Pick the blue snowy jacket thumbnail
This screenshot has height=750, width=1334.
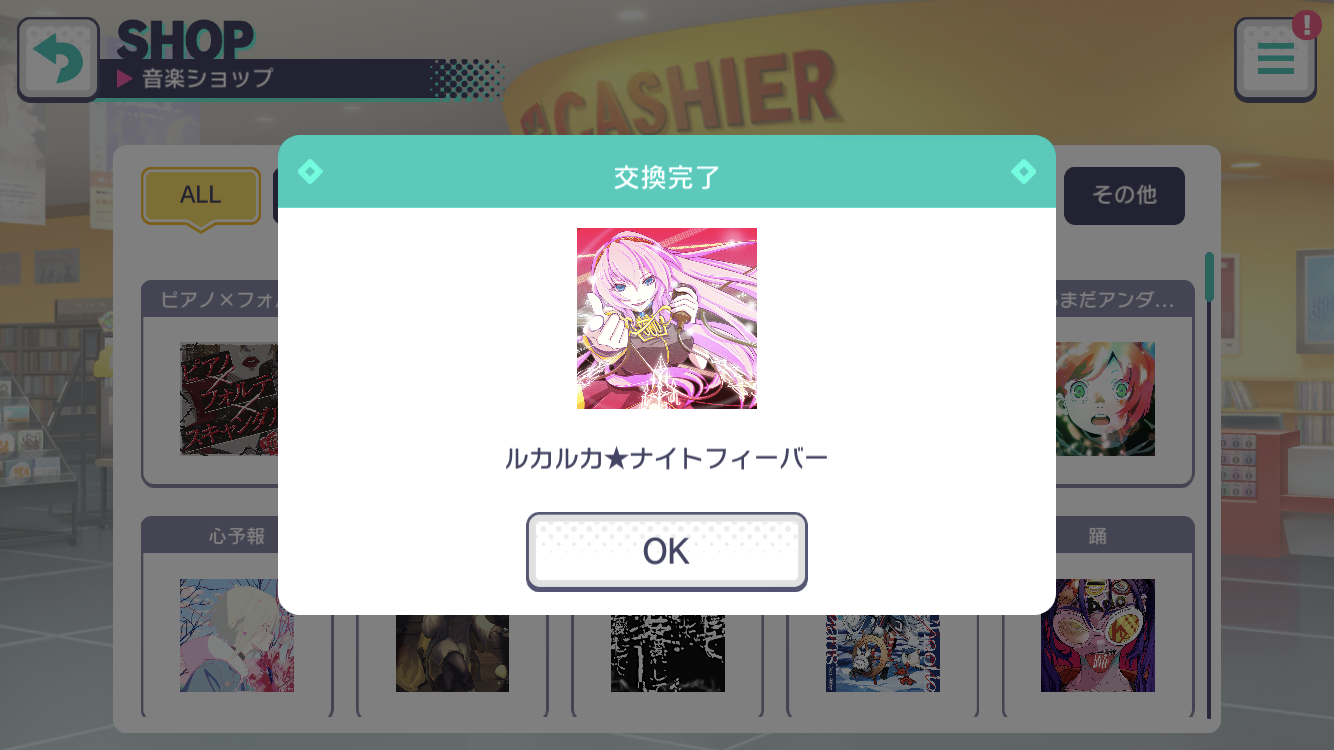883,653
